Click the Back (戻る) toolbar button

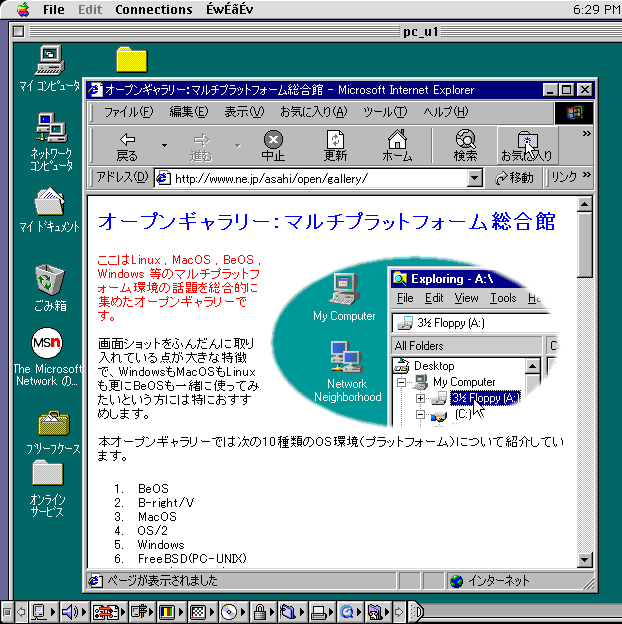[x=127, y=146]
